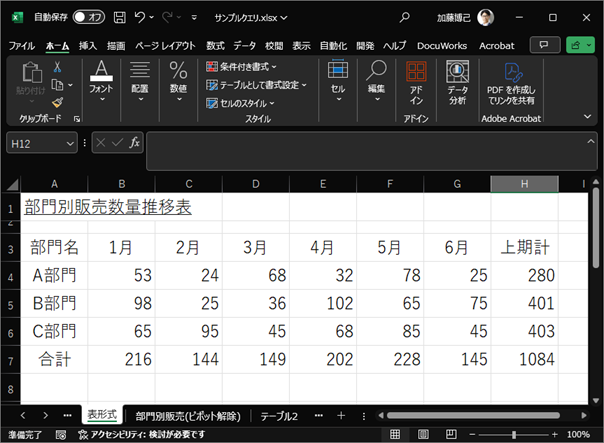Open the search magnifier in title bar
Screen dimensions: 604x443
coord(404,18)
